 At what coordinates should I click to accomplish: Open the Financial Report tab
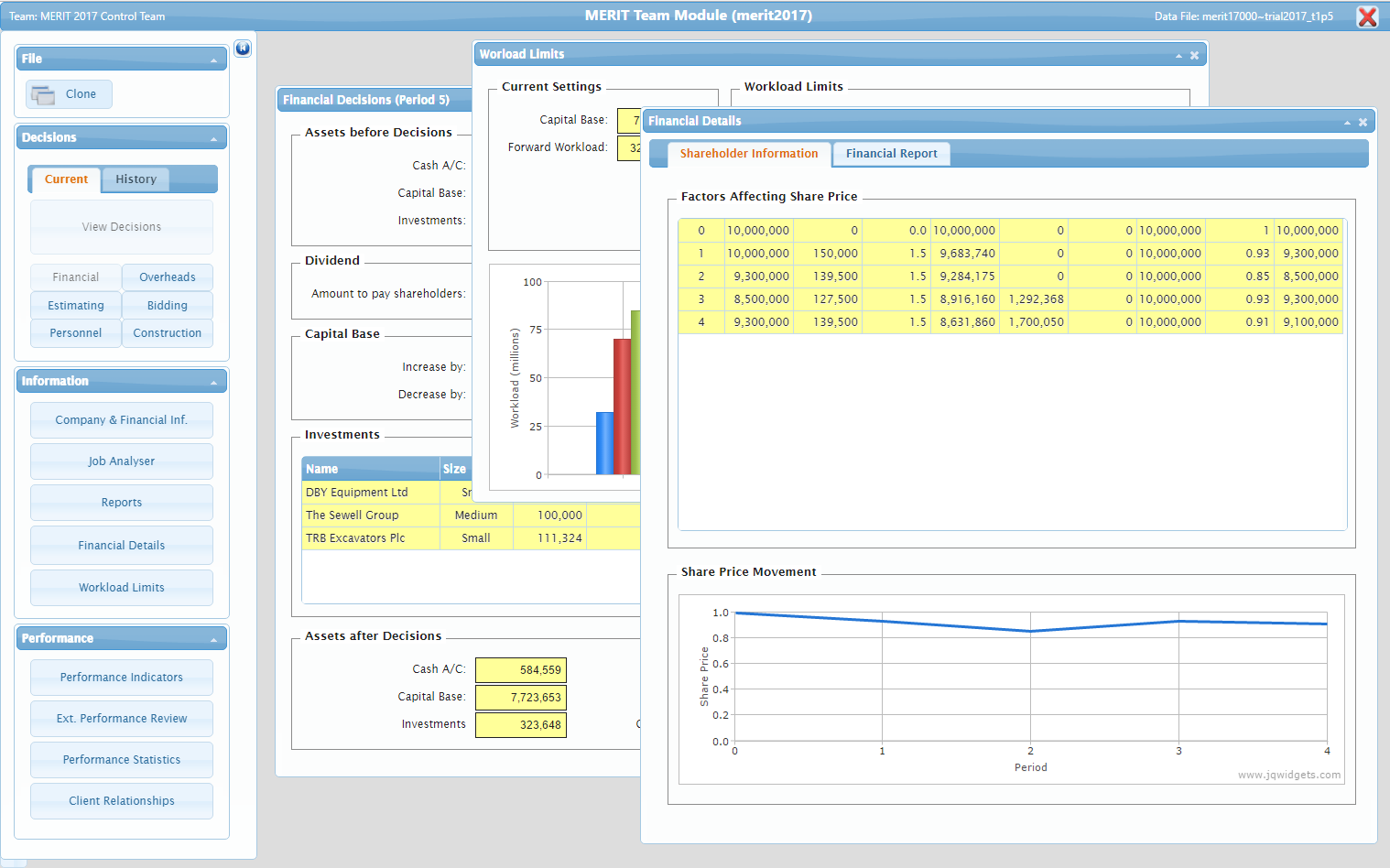[x=891, y=154]
